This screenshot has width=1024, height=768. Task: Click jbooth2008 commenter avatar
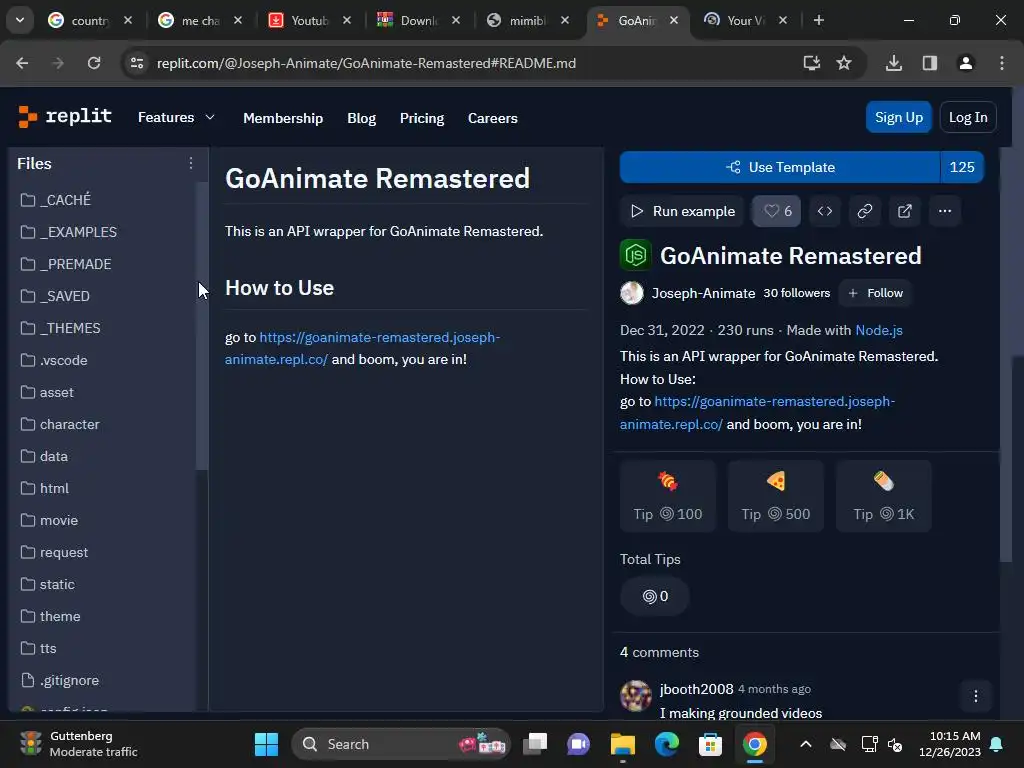(635, 696)
